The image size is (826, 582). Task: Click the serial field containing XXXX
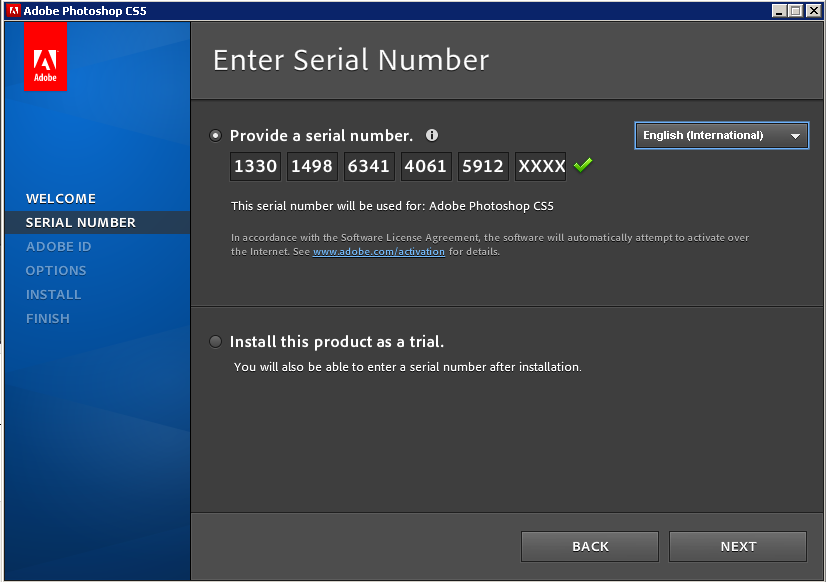point(540,166)
